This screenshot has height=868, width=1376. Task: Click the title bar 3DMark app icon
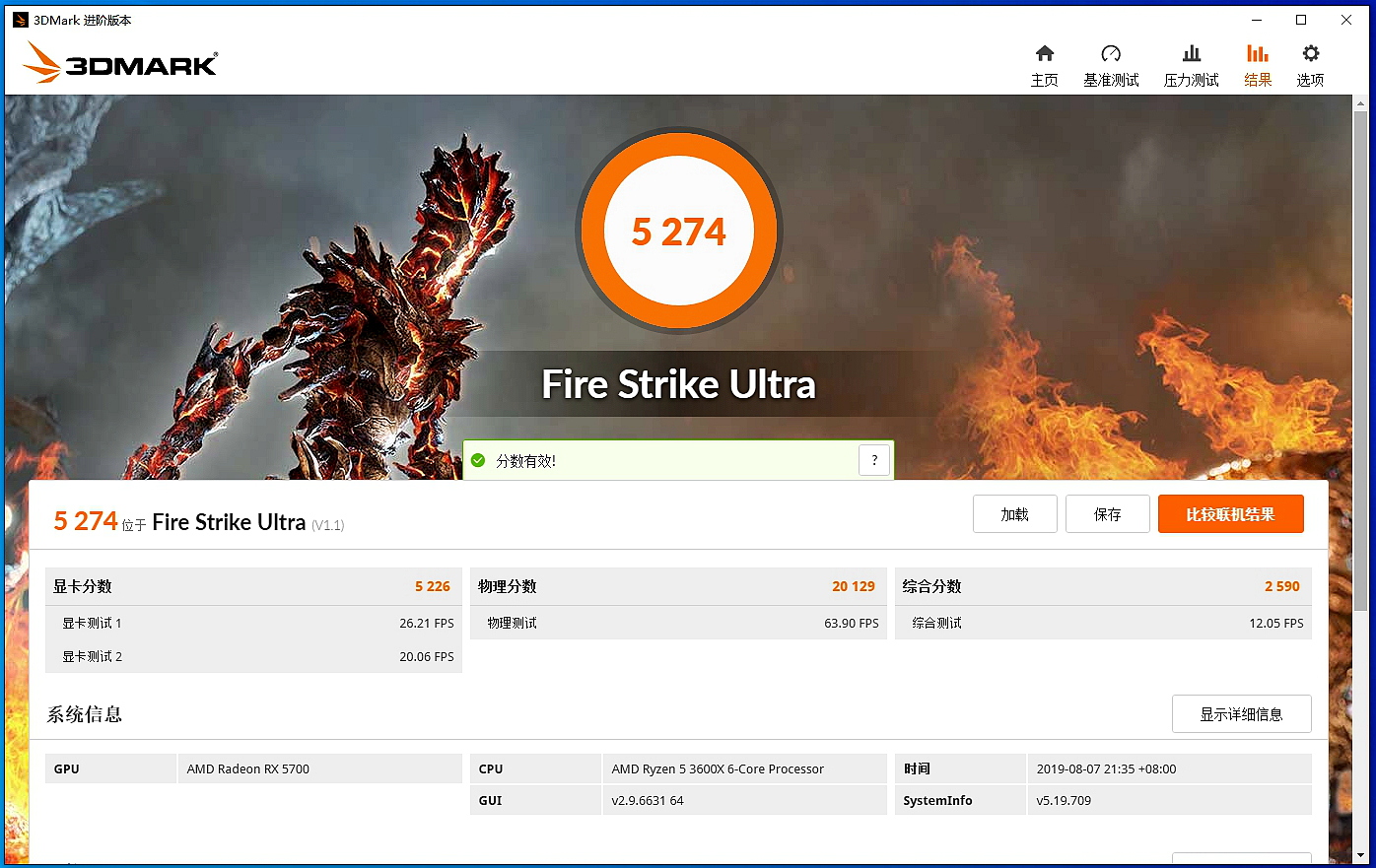pyautogui.click(x=20, y=19)
